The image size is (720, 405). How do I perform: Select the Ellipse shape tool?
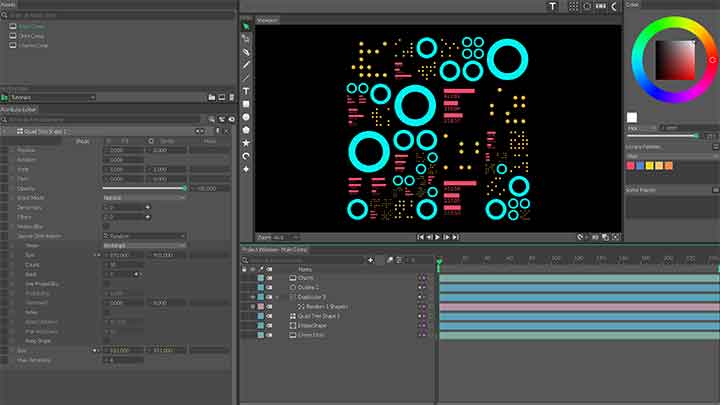click(x=246, y=117)
